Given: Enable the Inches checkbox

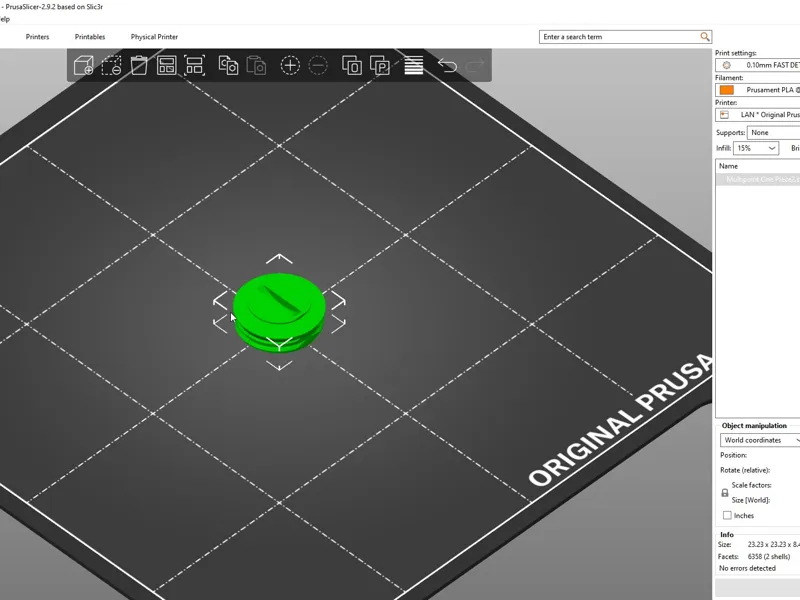Looking at the screenshot, I should tap(727, 515).
